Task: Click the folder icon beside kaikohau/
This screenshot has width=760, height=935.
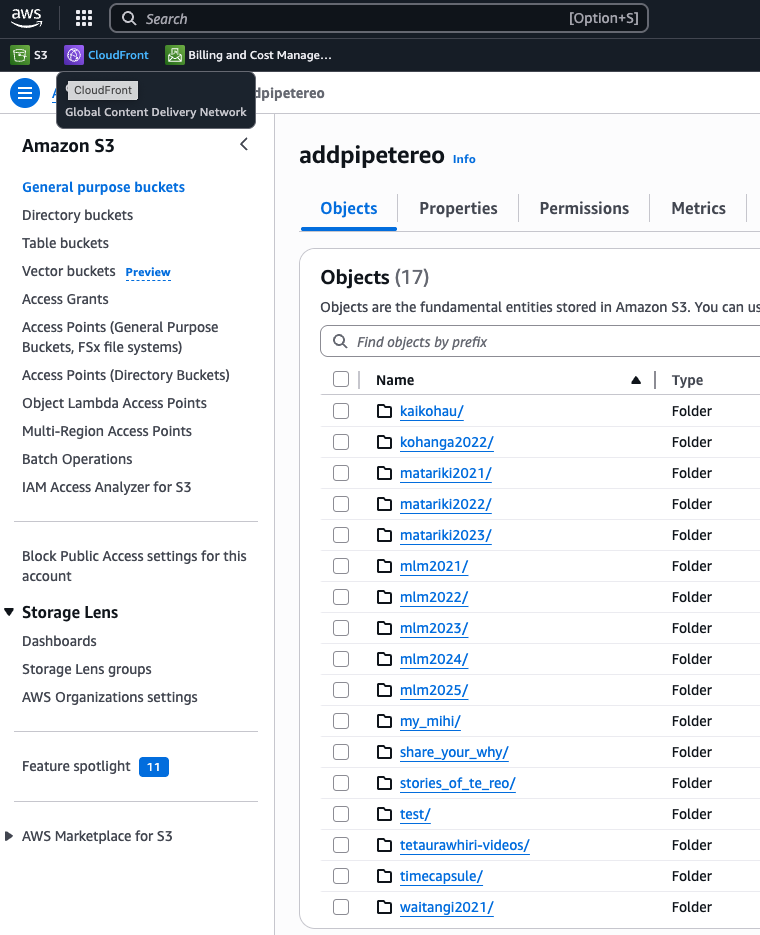Action: tap(384, 411)
